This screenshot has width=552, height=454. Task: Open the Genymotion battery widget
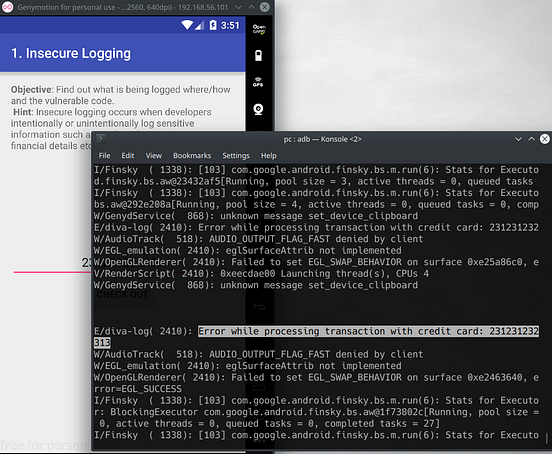(258, 56)
